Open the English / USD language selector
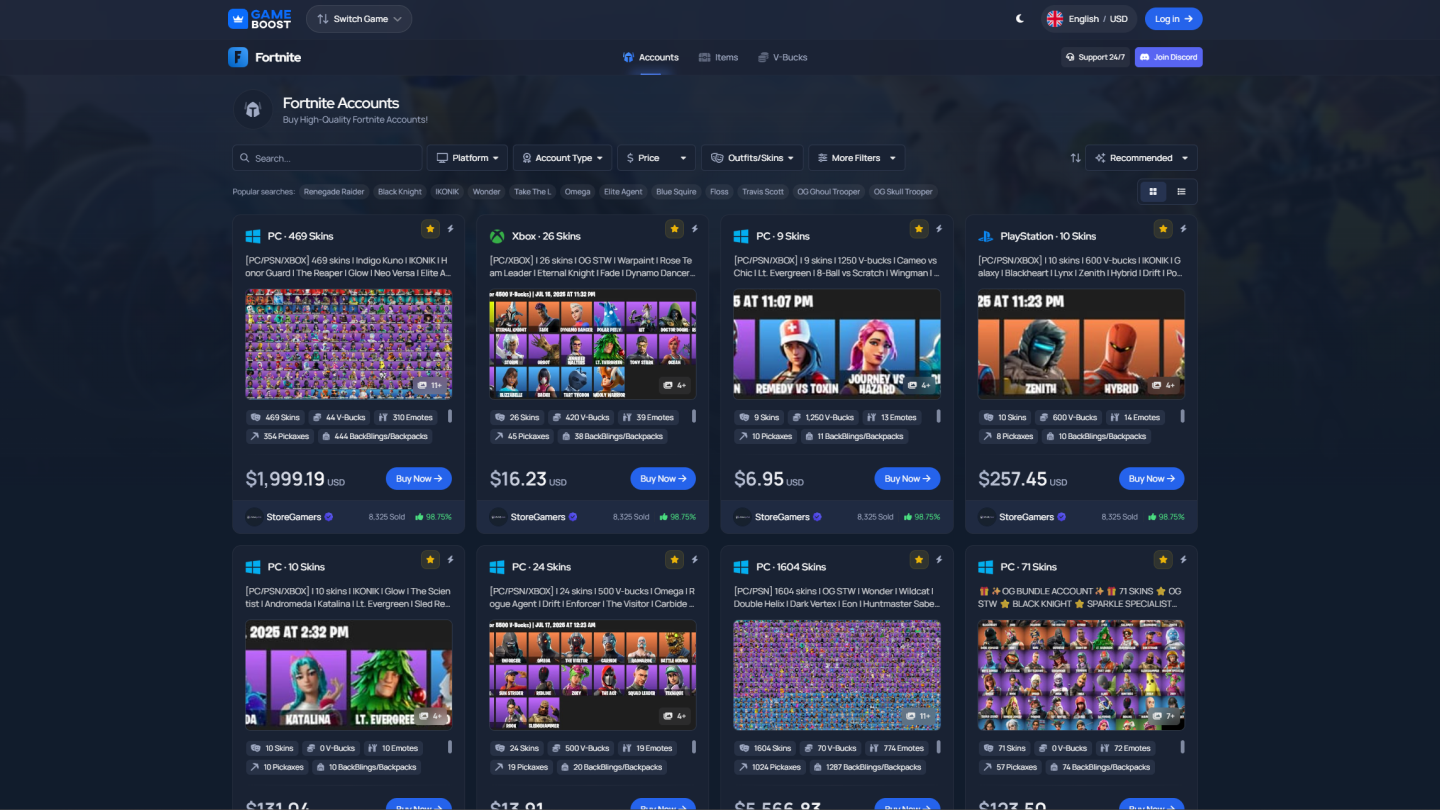1440x810 pixels. click(1088, 19)
